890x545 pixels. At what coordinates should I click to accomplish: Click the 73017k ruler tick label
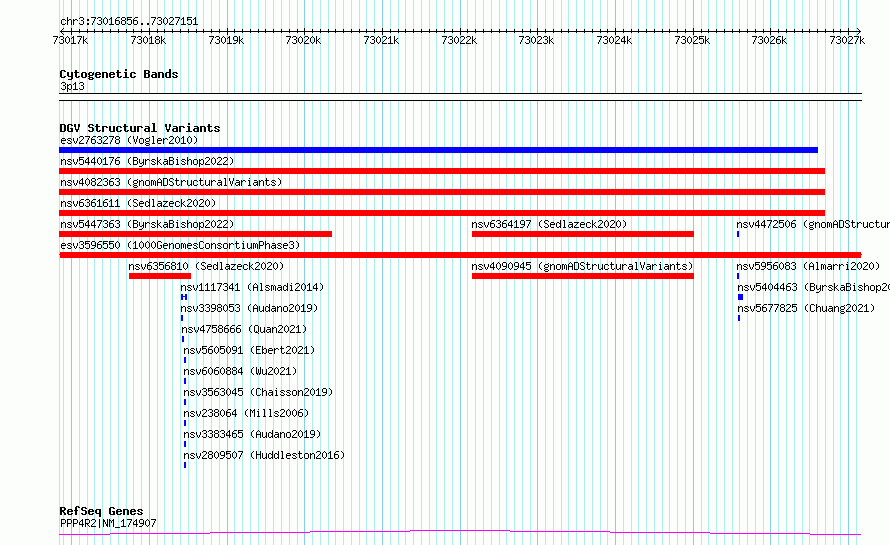(70, 40)
